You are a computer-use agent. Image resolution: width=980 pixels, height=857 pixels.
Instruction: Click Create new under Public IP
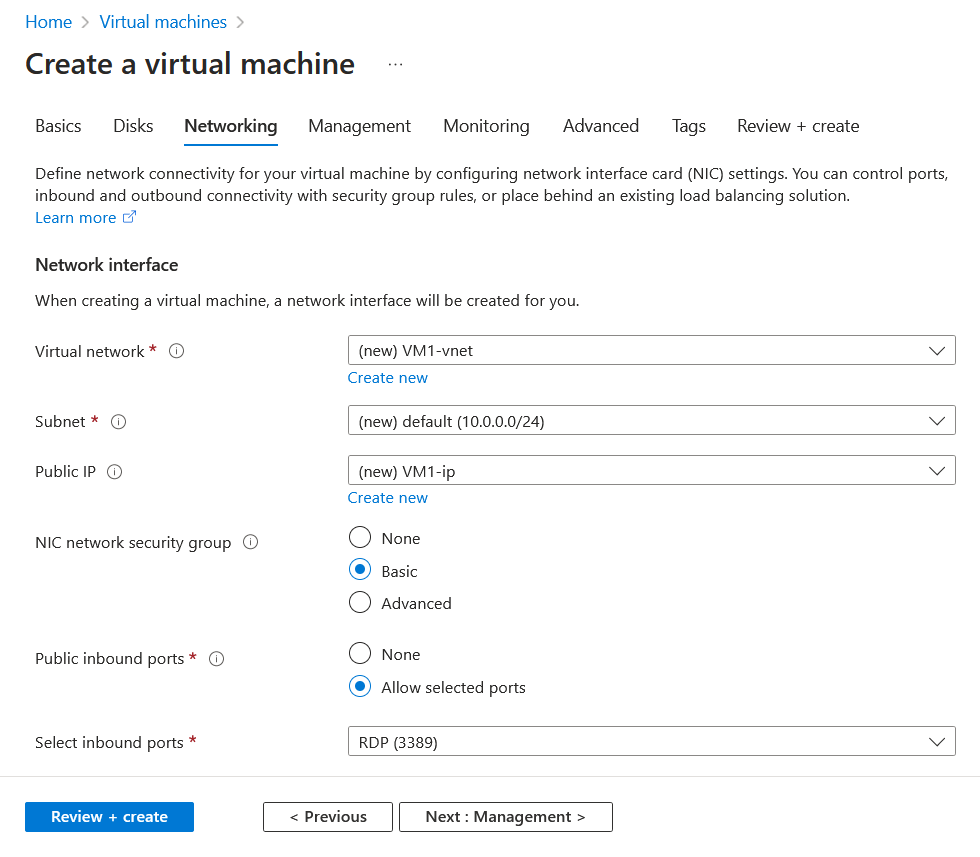(388, 497)
